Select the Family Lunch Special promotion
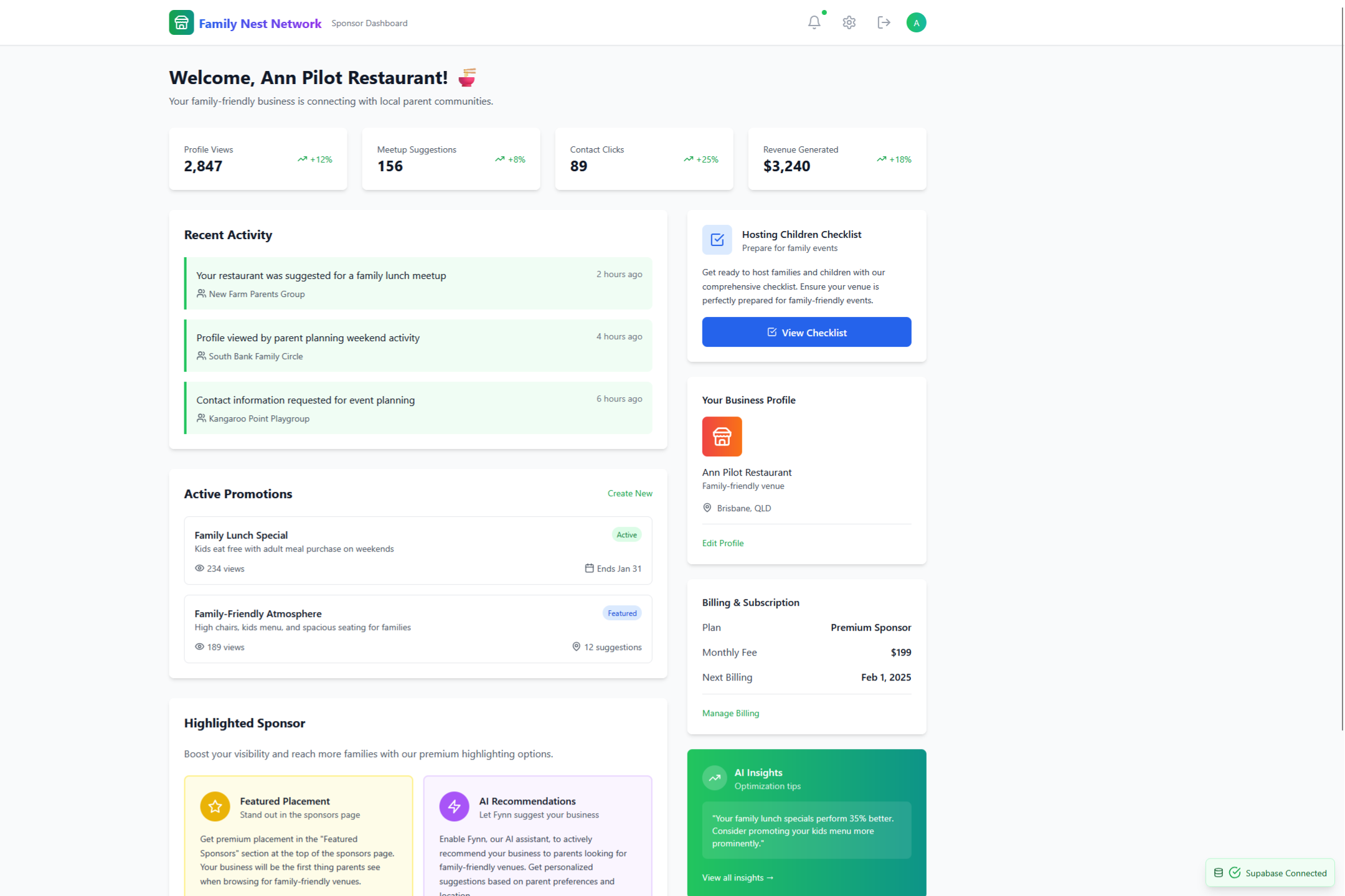Viewport: 1345px width, 896px height. [418, 550]
